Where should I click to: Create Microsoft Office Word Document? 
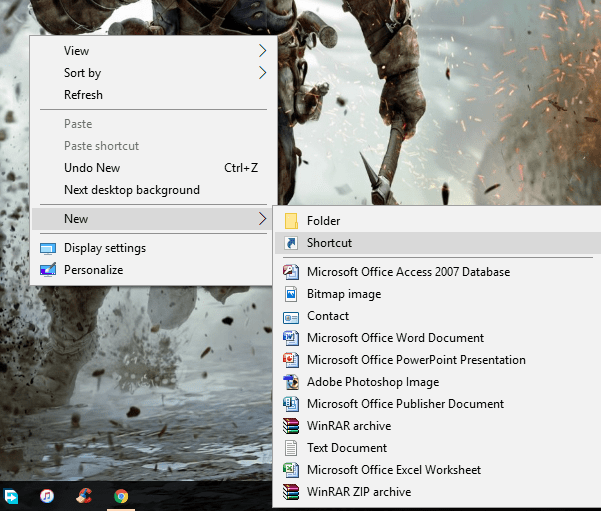[x=438, y=338]
